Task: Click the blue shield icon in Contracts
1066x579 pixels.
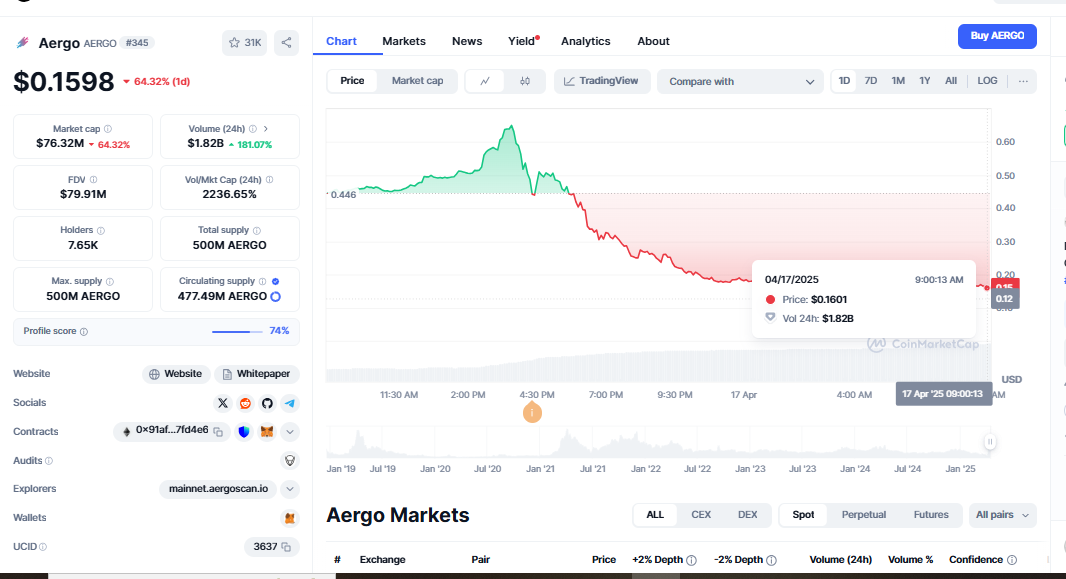Action: pos(244,432)
